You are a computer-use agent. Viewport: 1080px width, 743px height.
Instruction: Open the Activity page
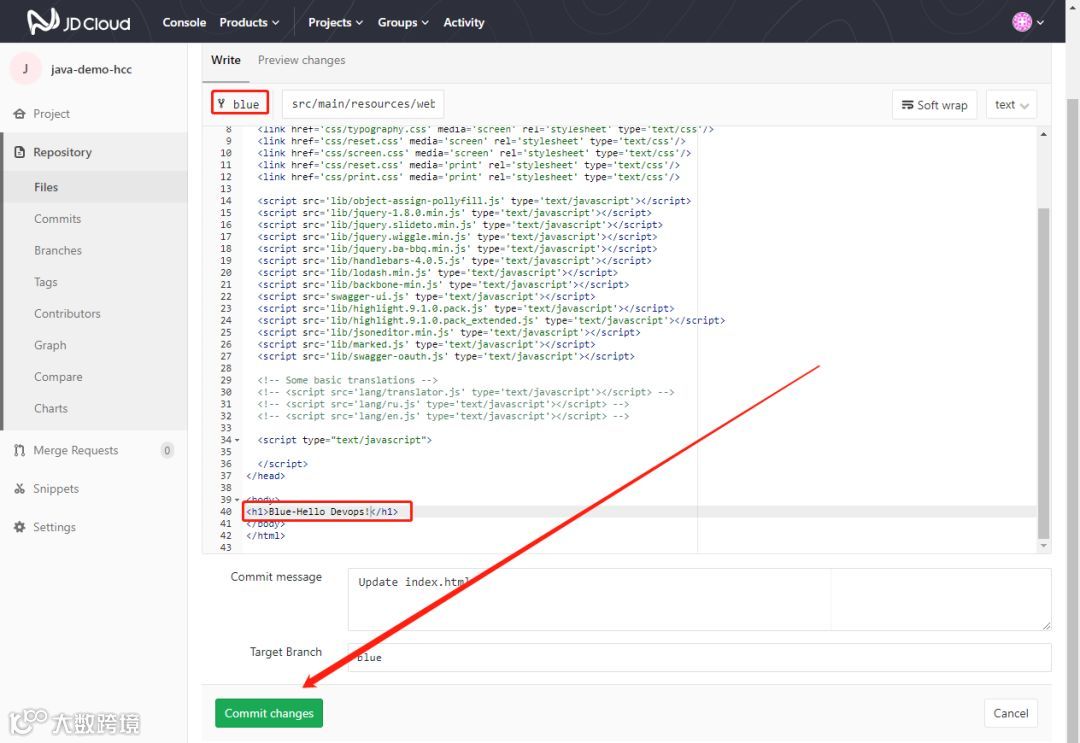point(464,22)
